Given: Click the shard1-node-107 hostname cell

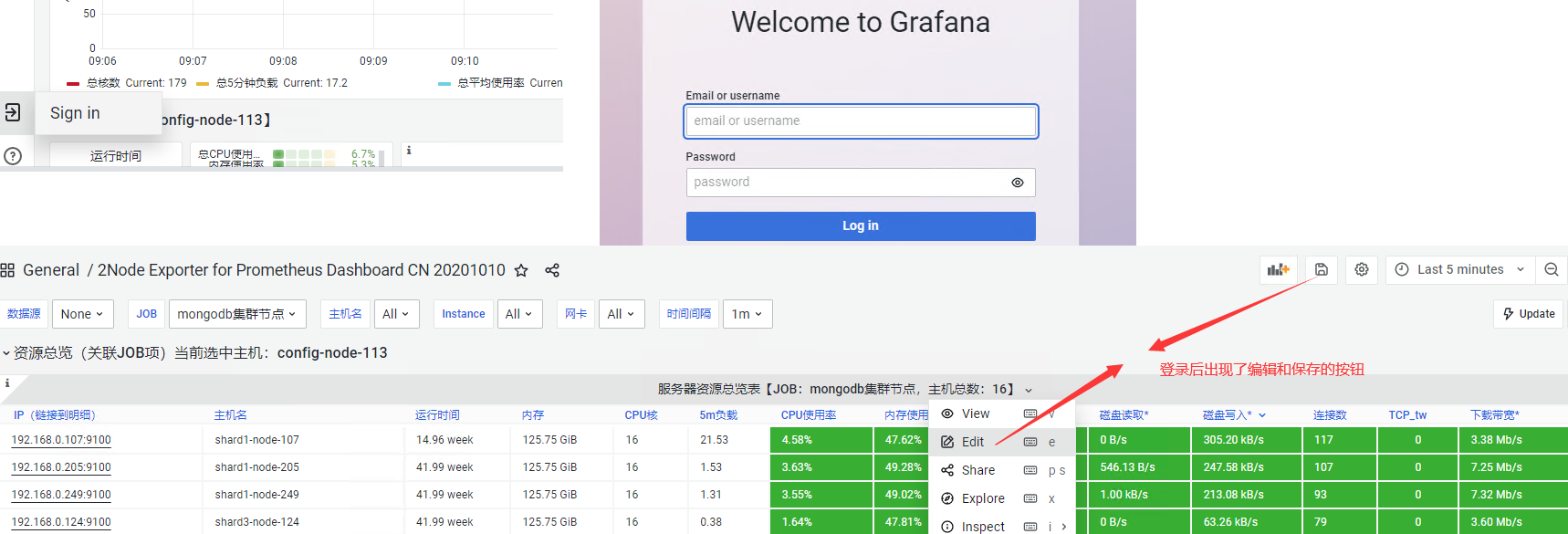Looking at the screenshot, I should pos(257,440).
